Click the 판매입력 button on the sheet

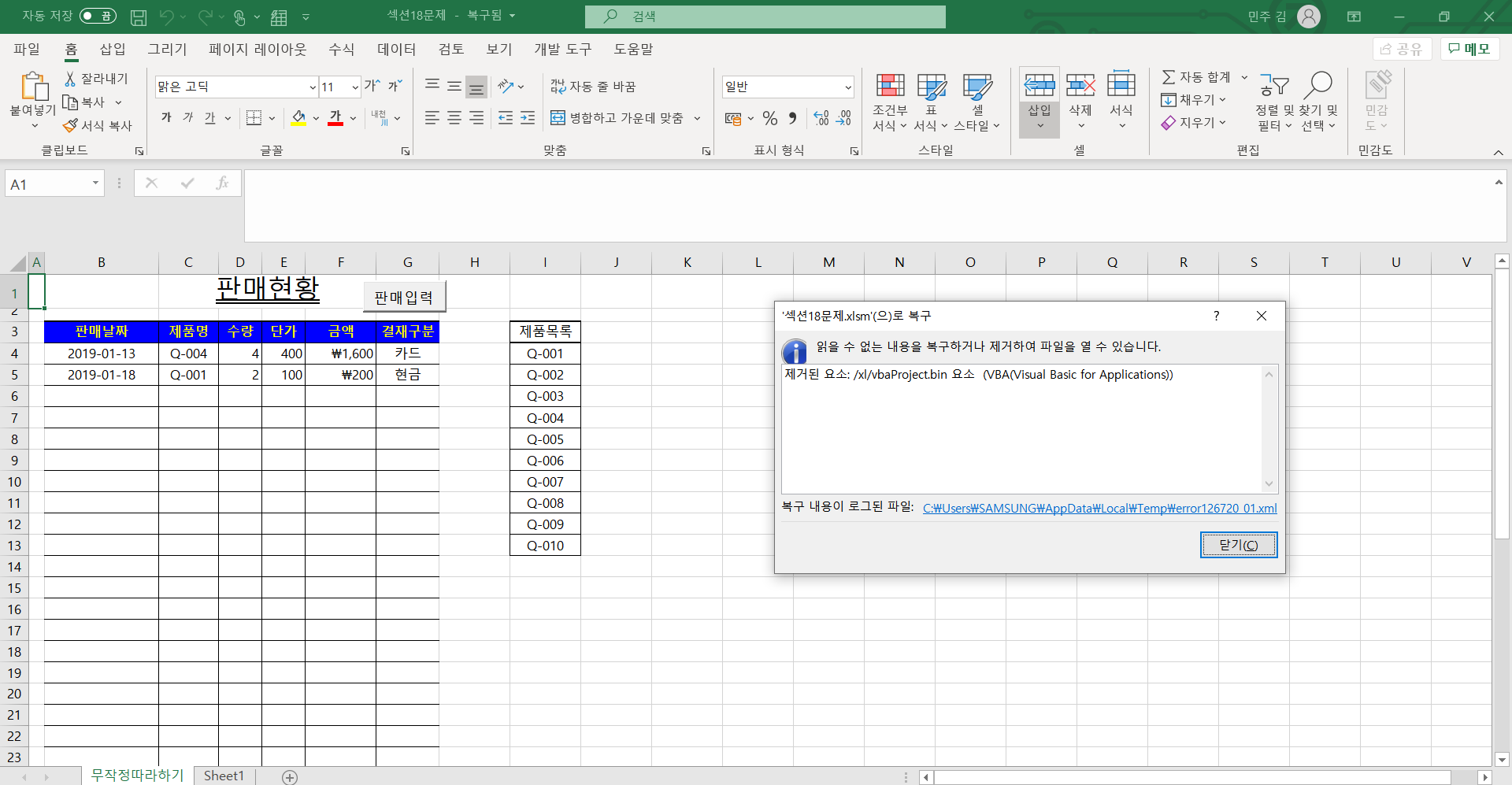tap(404, 298)
